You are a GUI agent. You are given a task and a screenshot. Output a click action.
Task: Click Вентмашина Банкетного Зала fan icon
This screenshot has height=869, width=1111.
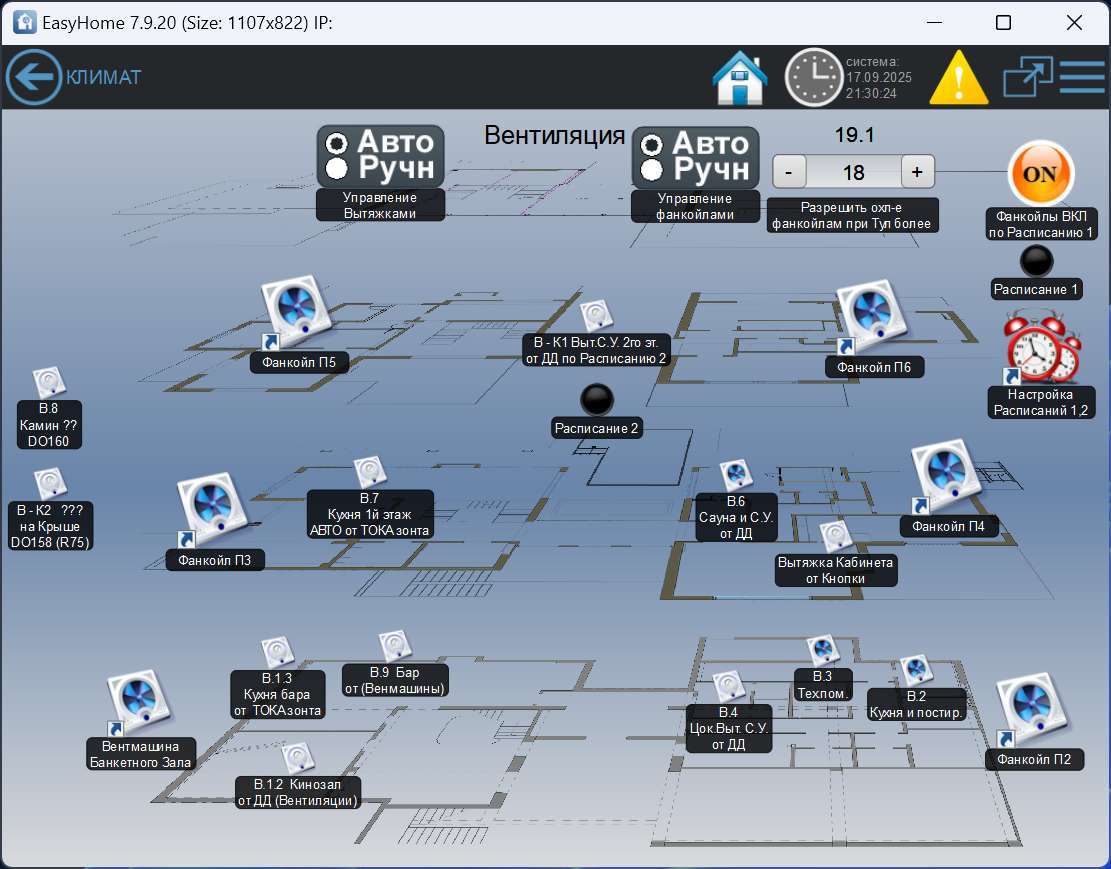click(x=140, y=702)
